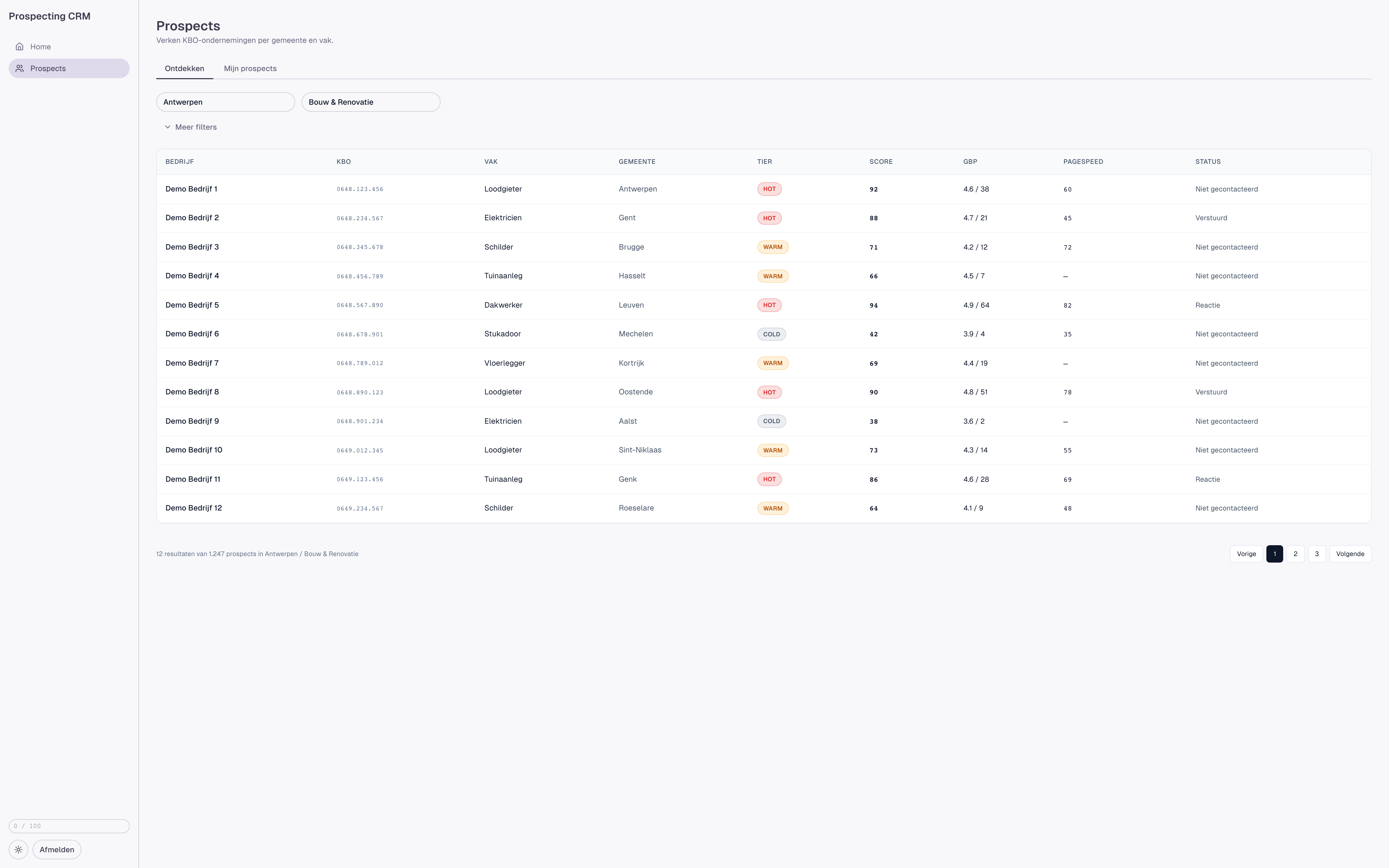Click score 94 of Demo Bedrijf 5

[874, 305]
